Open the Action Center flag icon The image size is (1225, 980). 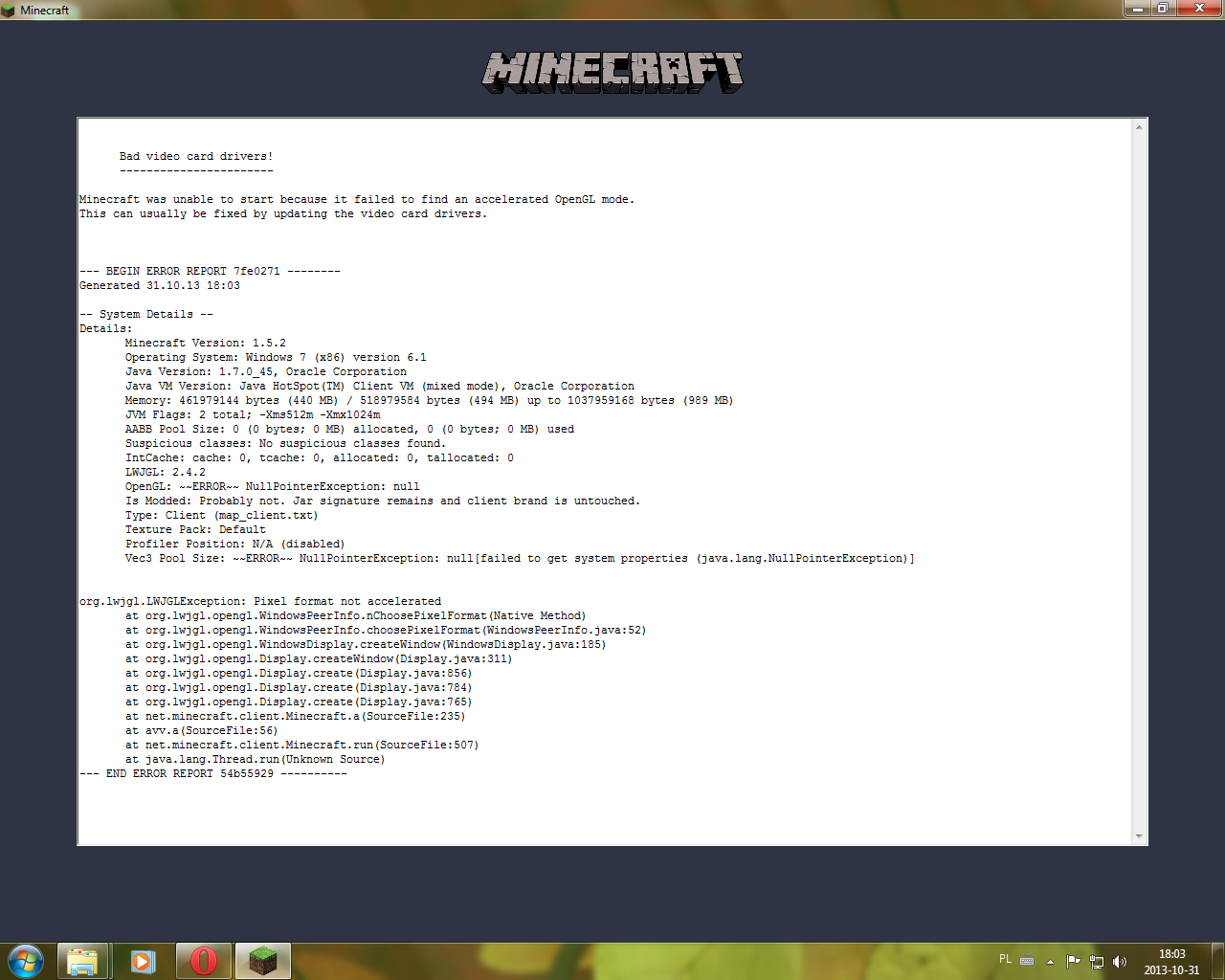1073,961
